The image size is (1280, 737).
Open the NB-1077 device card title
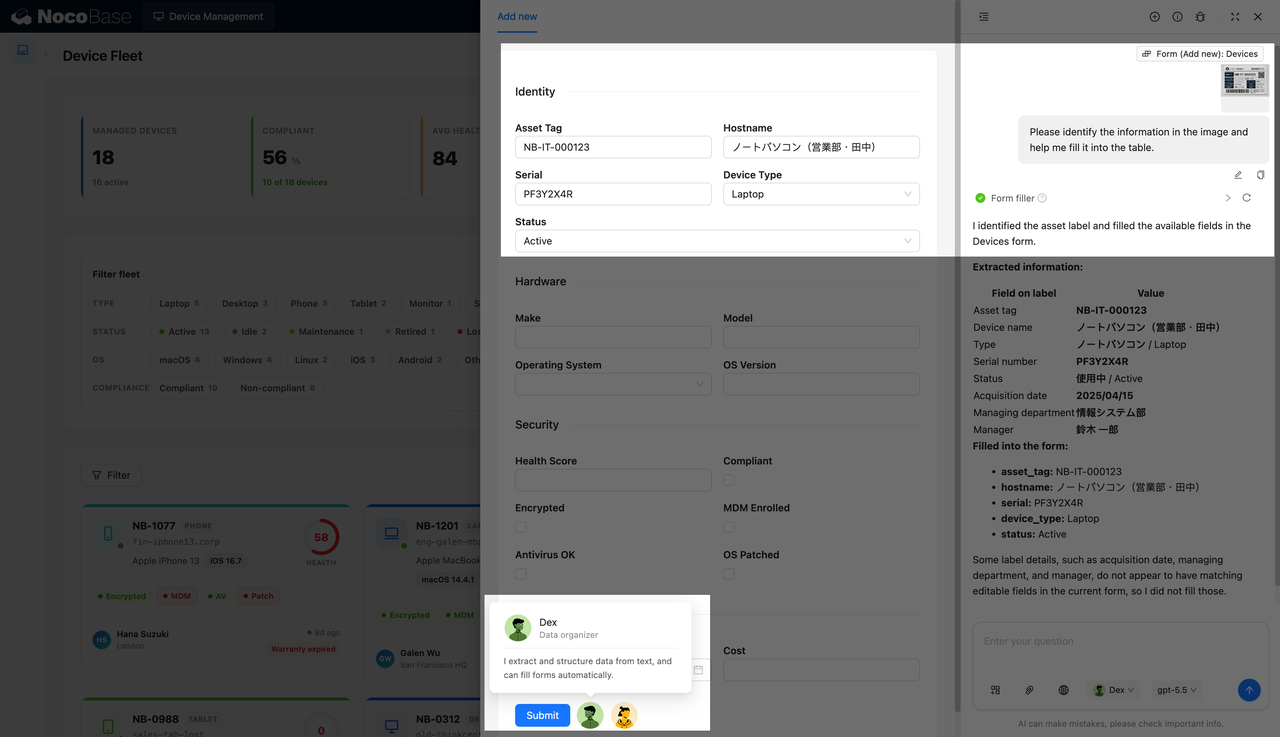153,525
